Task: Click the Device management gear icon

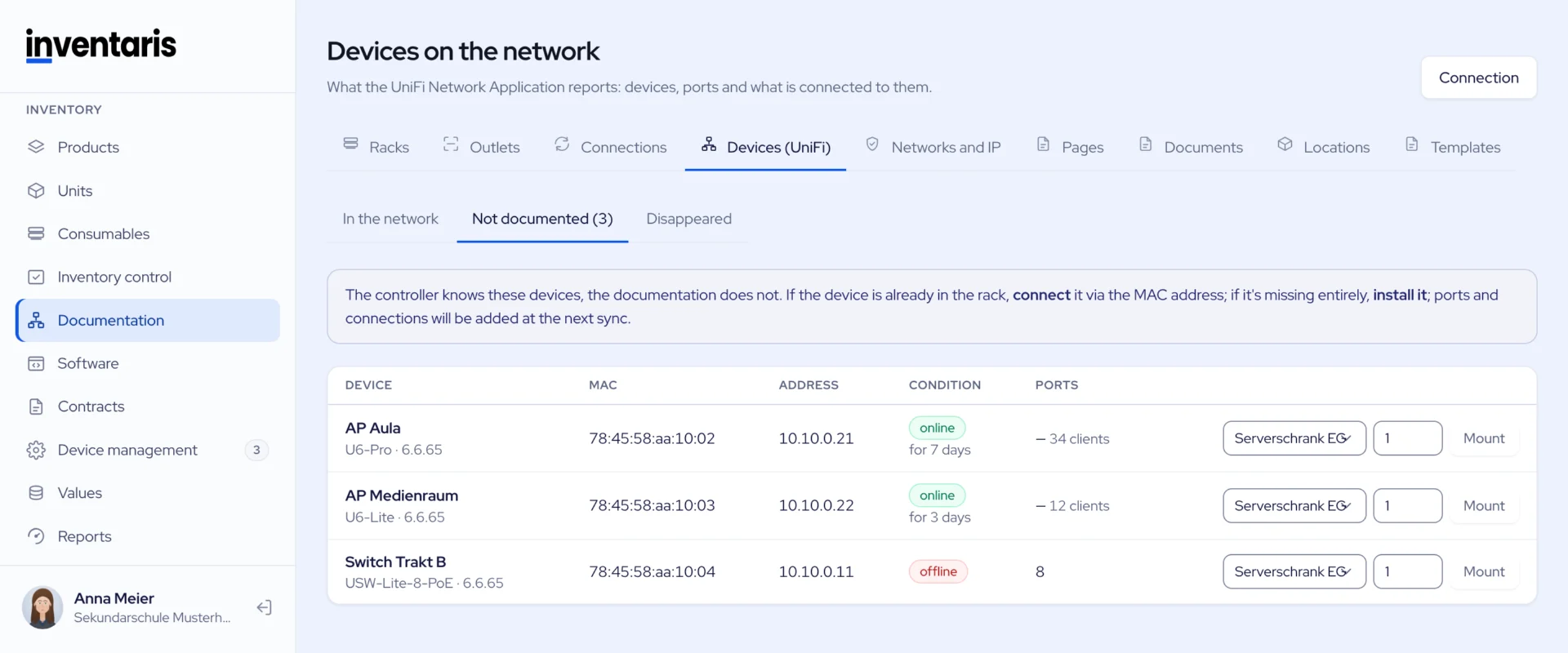Action: 36,450
